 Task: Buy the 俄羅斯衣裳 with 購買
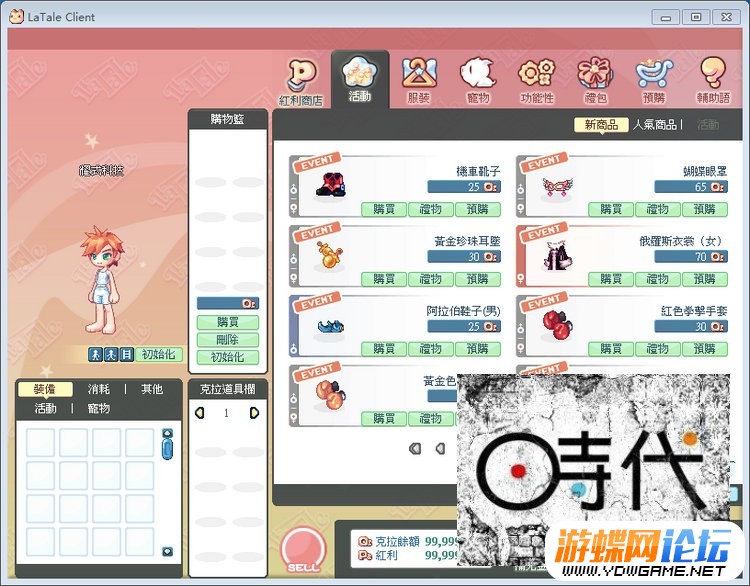[x=611, y=279]
